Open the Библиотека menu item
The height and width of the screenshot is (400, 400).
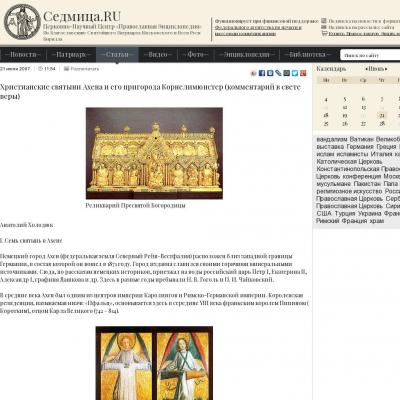(x=307, y=54)
